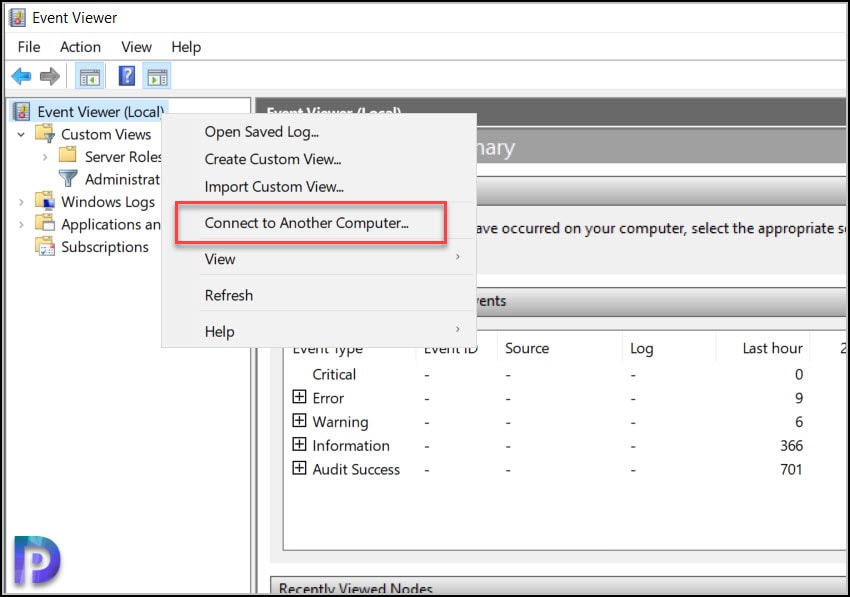Click the blue Back arrow toolbar icon
This screenshot has width=850, height=597.
tap(21, 76)
